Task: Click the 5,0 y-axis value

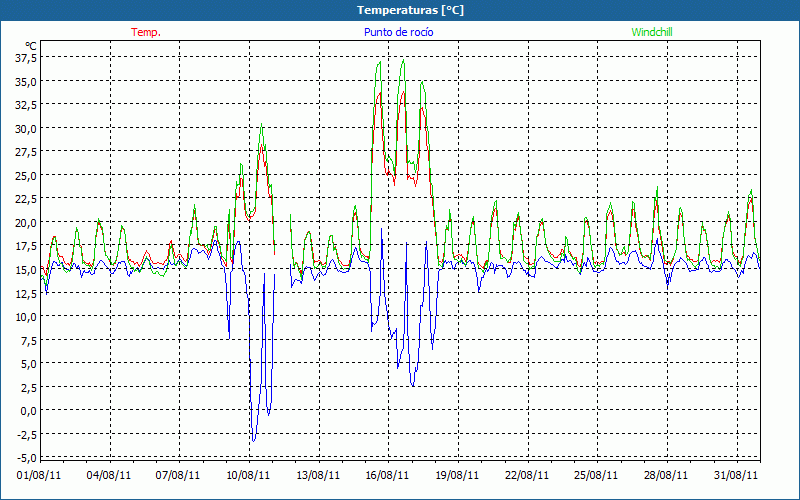Action: point(29,363)
